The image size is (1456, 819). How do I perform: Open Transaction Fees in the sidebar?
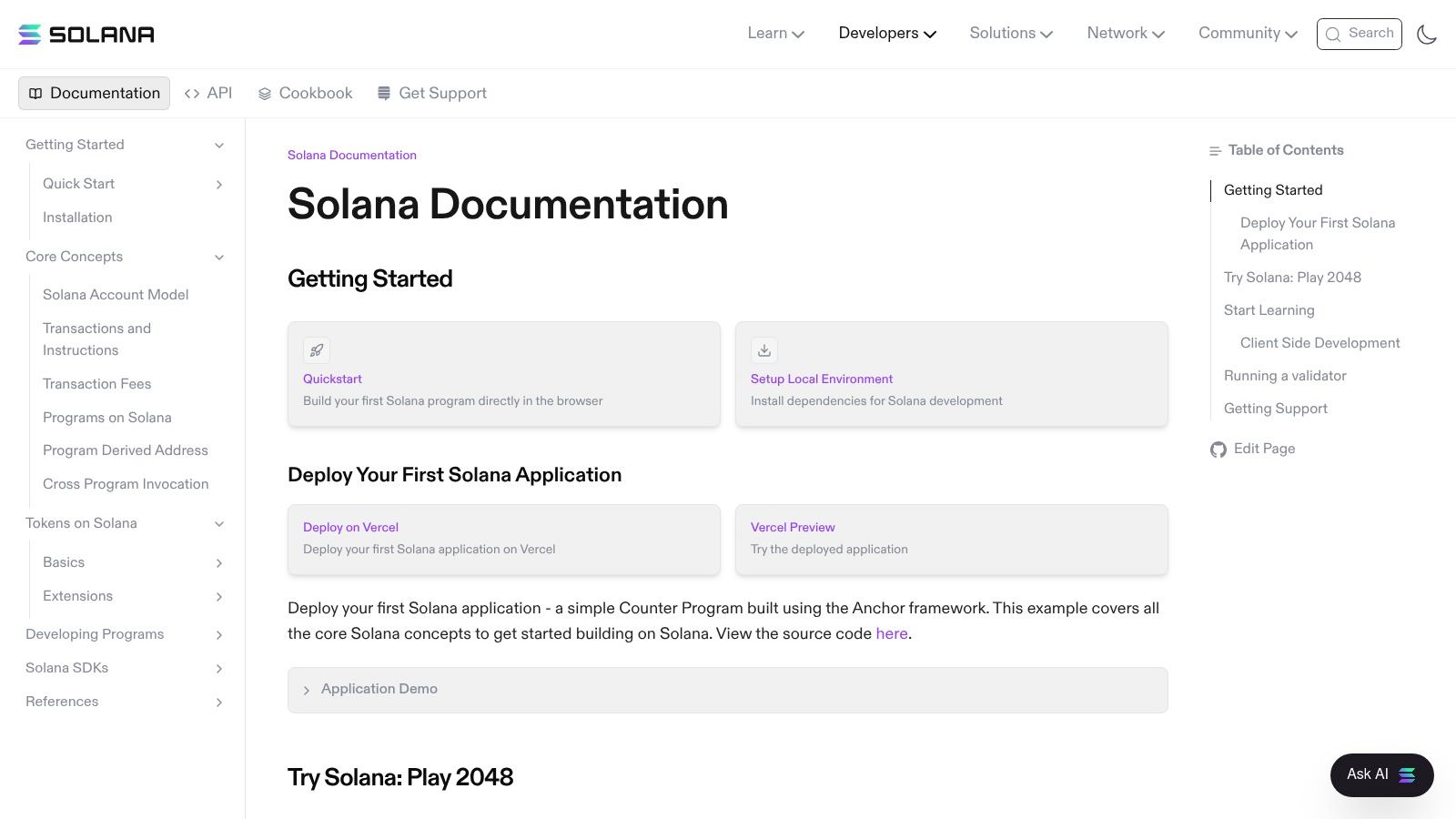click(x=97, y=384)
